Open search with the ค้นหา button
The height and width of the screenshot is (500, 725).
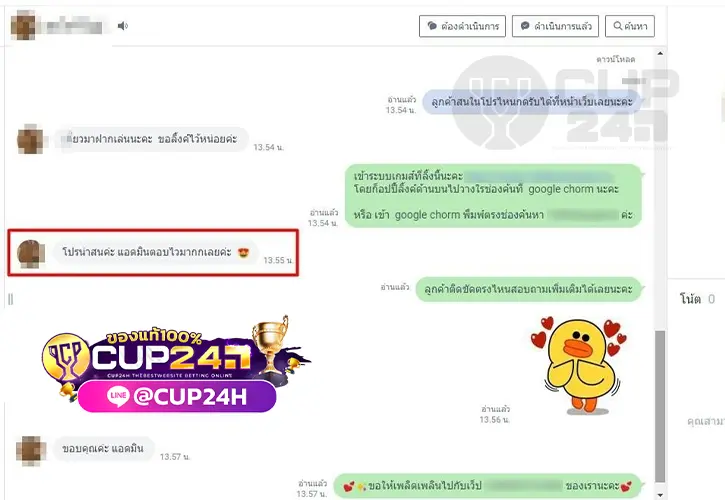630,26
